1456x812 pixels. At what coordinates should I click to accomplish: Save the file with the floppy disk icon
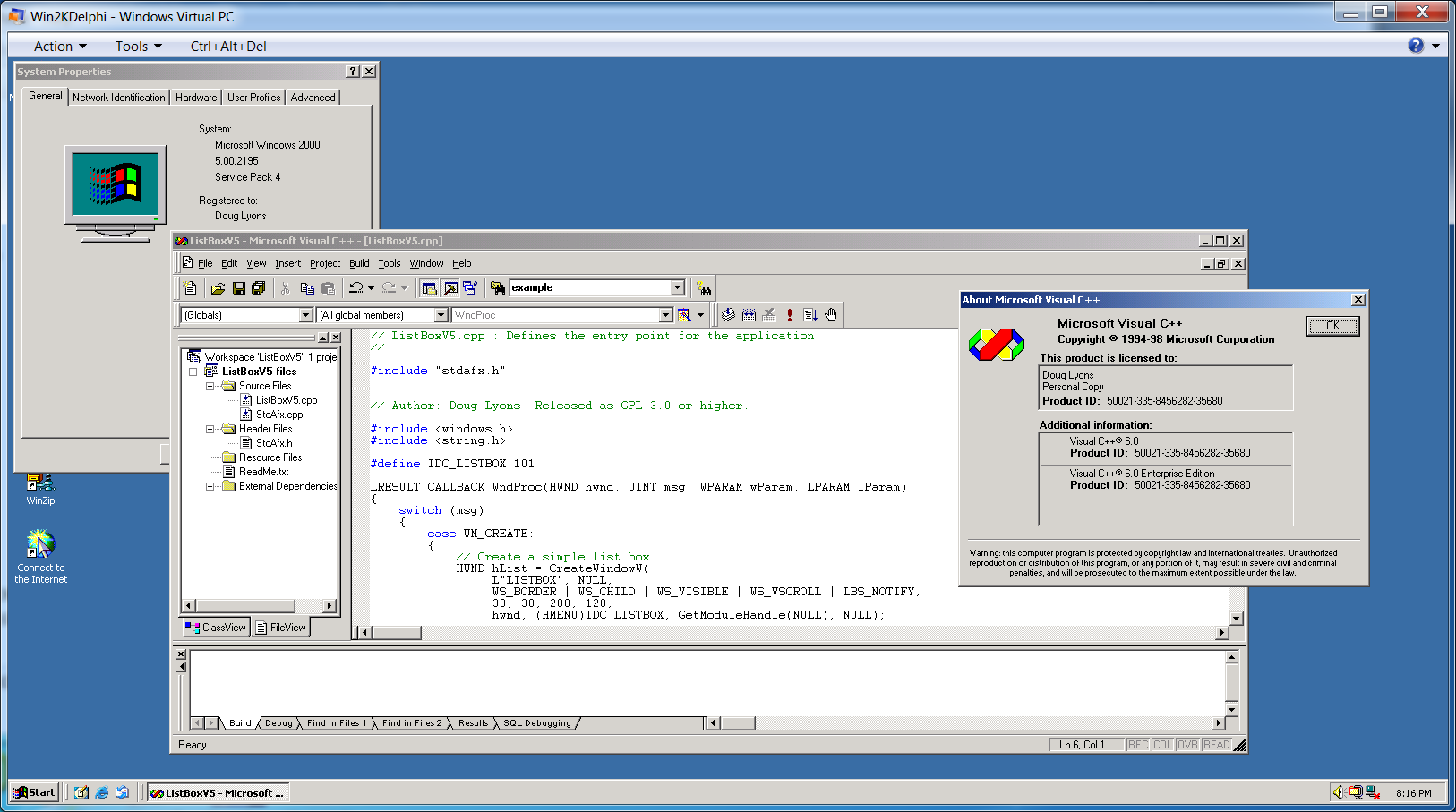238,288
